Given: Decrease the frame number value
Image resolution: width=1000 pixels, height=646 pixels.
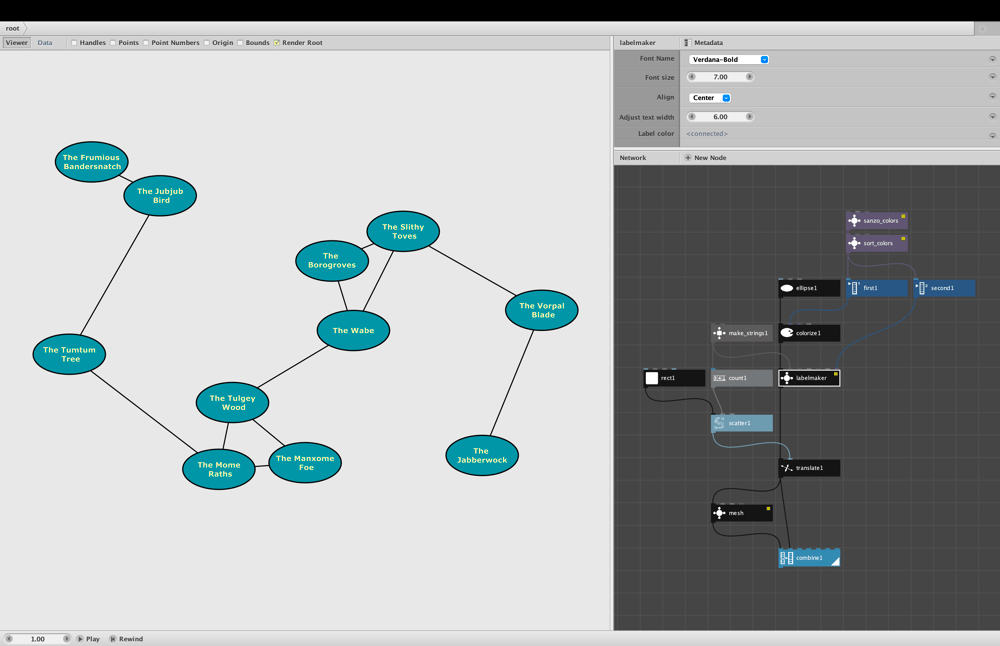Looking at the screenshot, I should (x=9, y=638).
